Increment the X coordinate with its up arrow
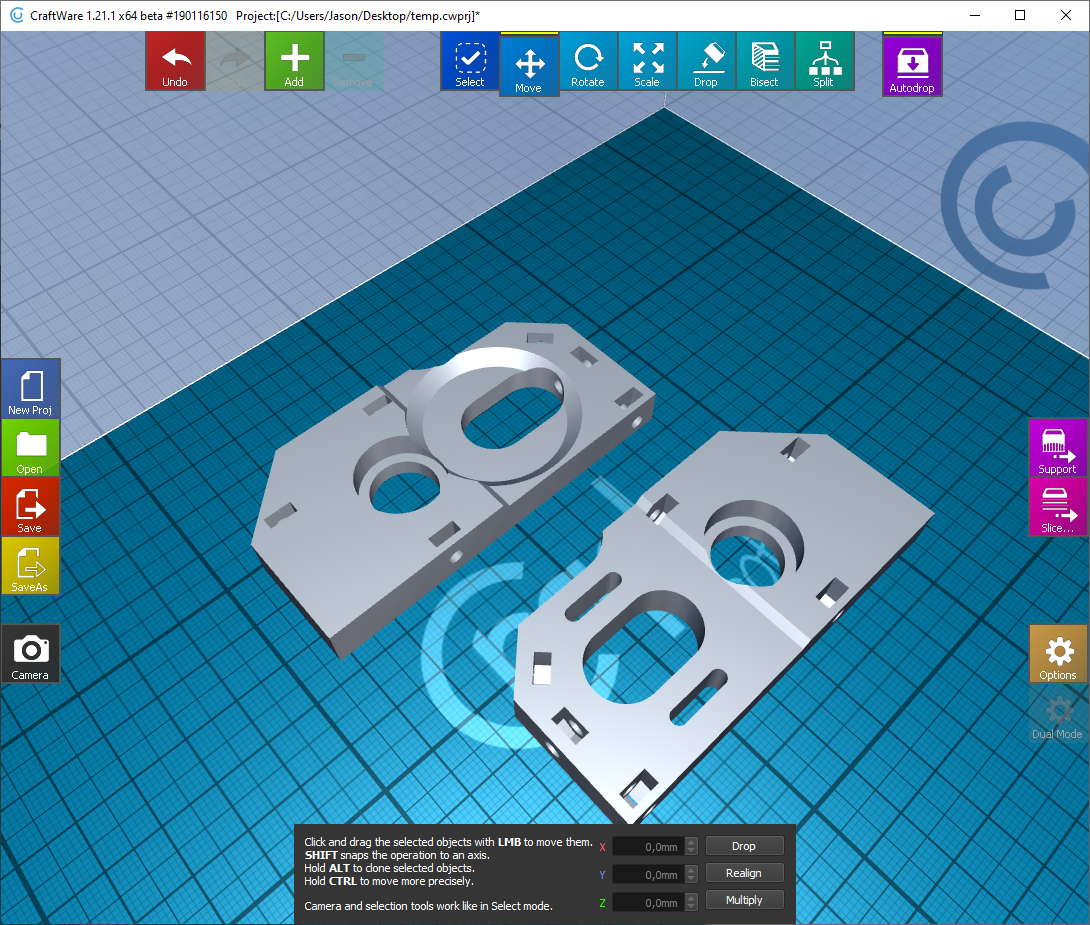This screenshot has width=1090, height=925. tap(690, 841)
